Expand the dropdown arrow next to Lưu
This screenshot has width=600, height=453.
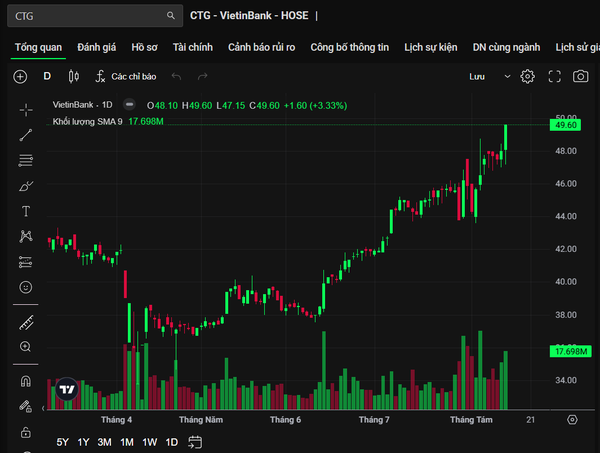click(507, 77)
